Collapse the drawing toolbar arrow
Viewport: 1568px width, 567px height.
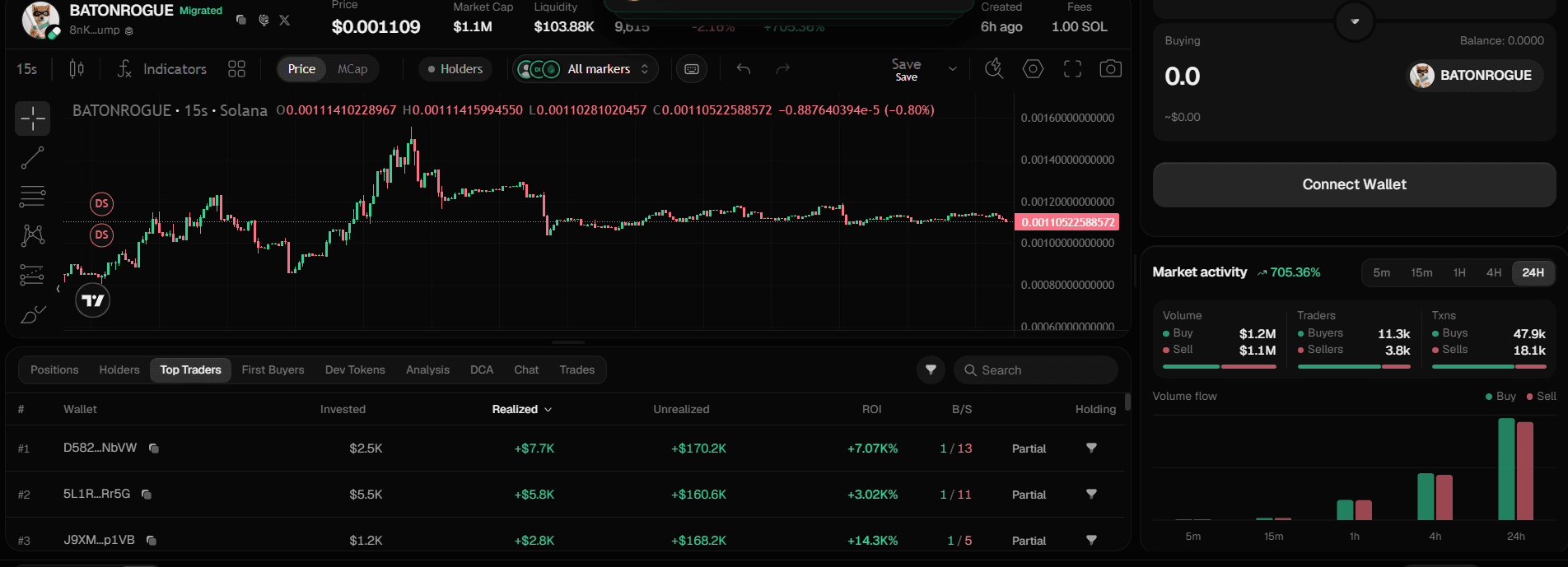58,290
